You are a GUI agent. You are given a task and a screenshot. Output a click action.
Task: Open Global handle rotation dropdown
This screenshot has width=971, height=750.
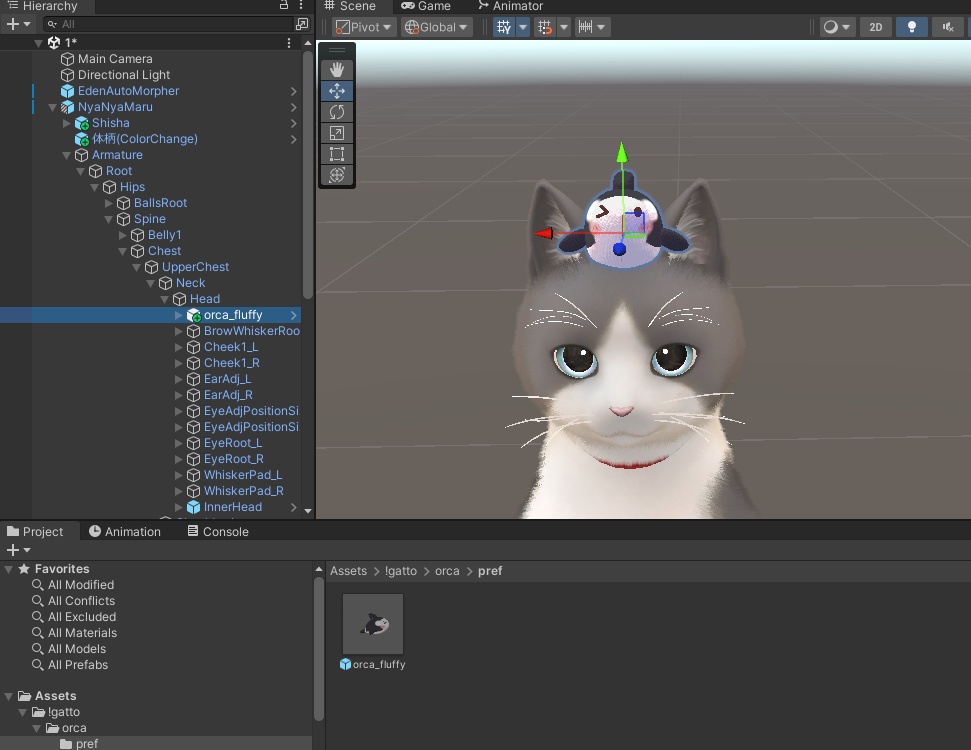[437, 27]
